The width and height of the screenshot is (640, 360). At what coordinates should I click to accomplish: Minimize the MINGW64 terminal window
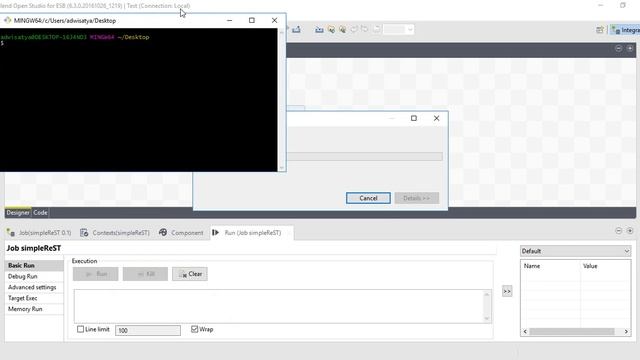tap(230, 20)
